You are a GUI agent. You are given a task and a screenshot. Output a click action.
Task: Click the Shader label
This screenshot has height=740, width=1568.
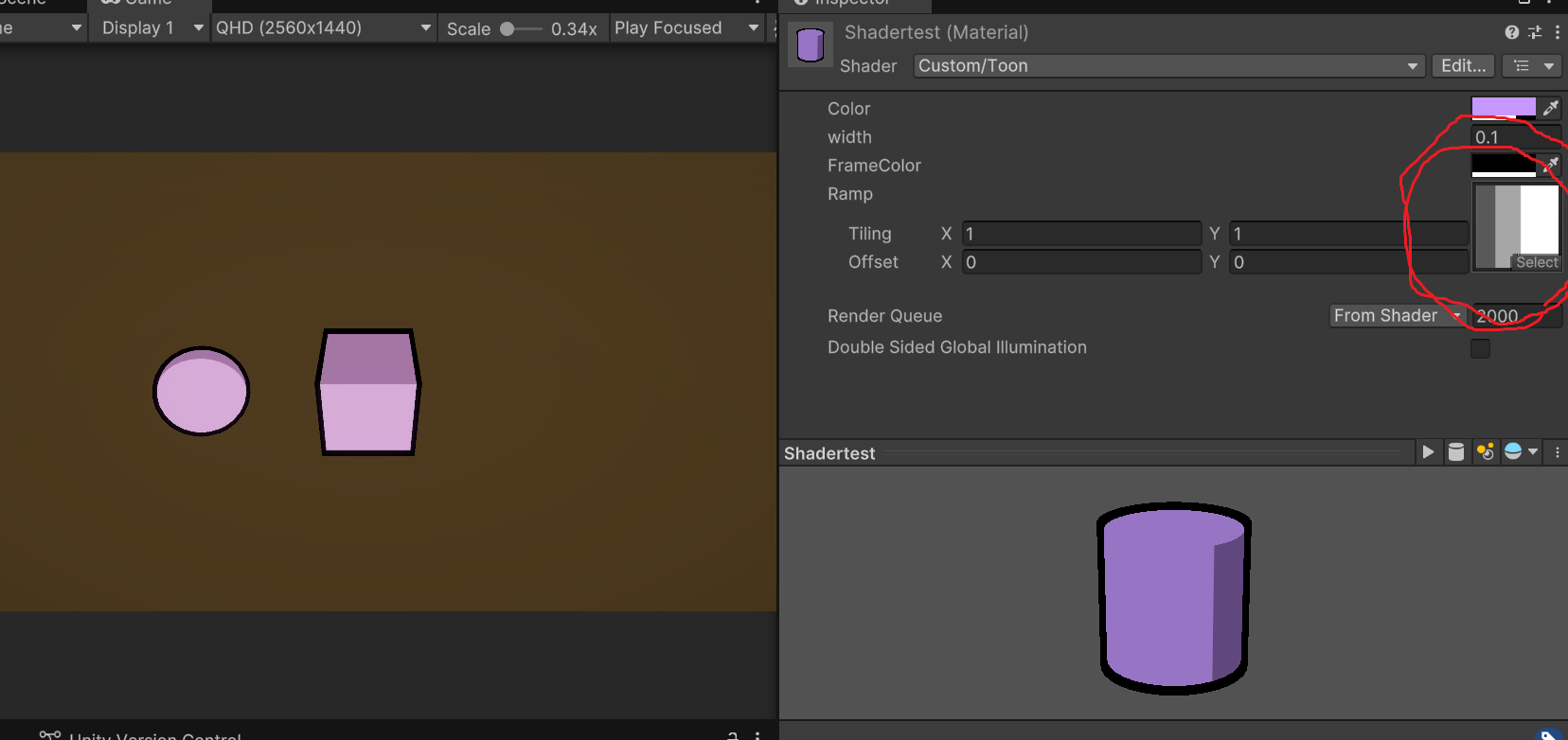(x=868, y=66)
